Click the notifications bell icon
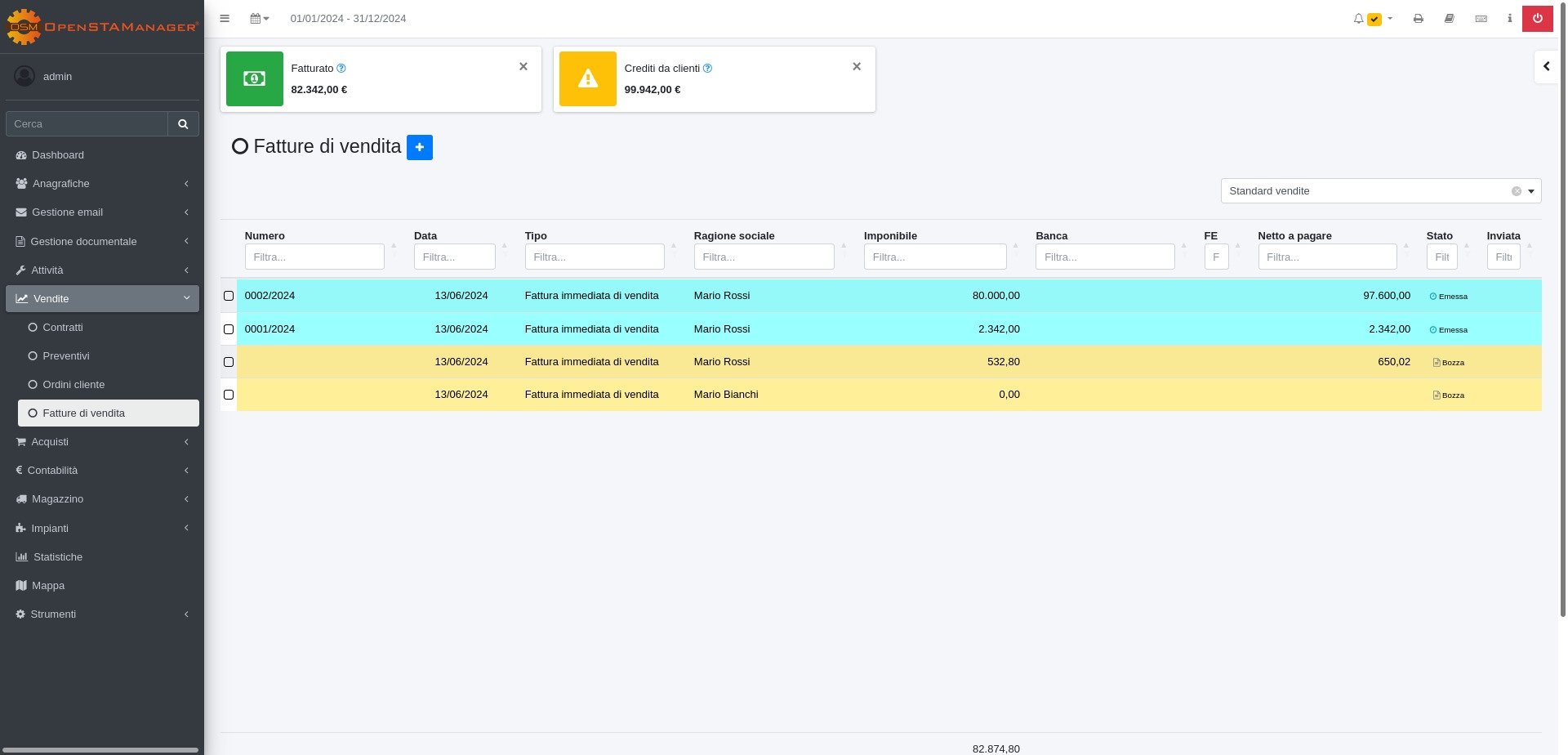 click(x=1358, y=19)
